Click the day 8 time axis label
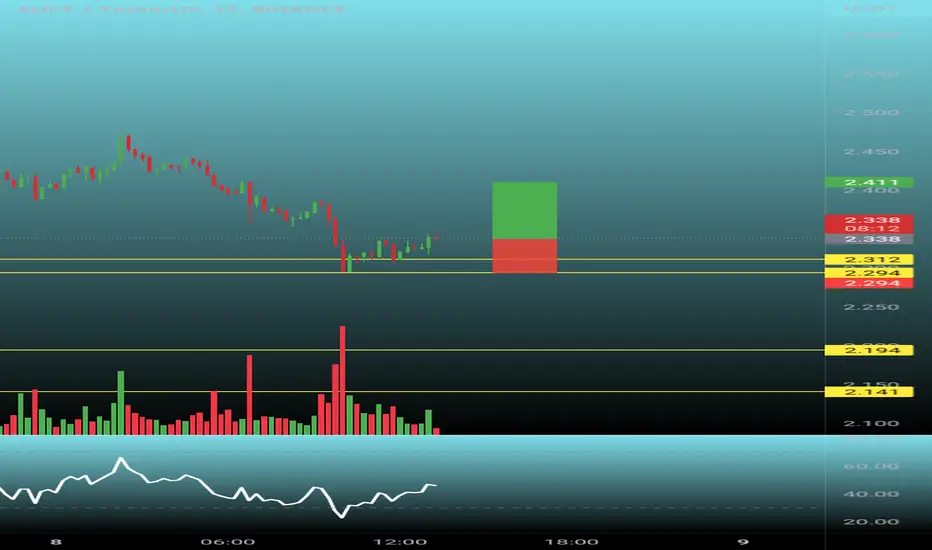Screen dimensions: 932x550 56,542
